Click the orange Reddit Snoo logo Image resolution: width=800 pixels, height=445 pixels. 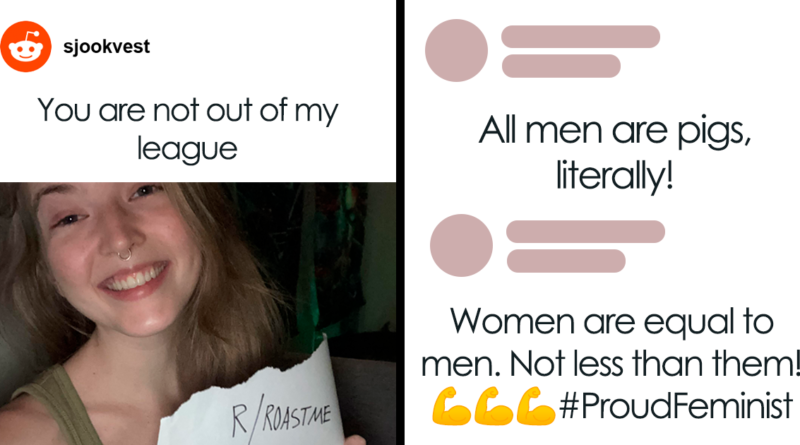click(x=26, y=46)
